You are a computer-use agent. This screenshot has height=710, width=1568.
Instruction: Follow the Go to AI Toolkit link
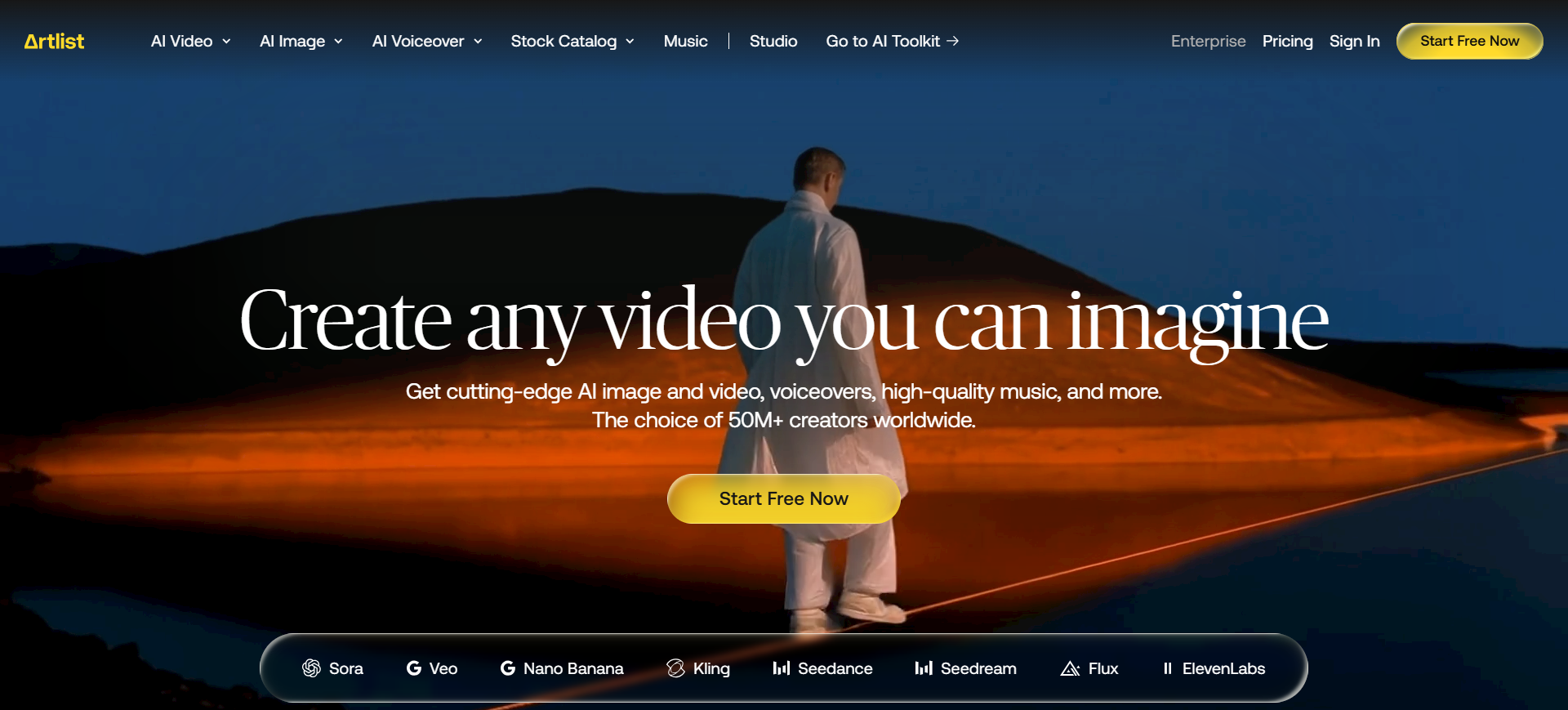point(892,41)
